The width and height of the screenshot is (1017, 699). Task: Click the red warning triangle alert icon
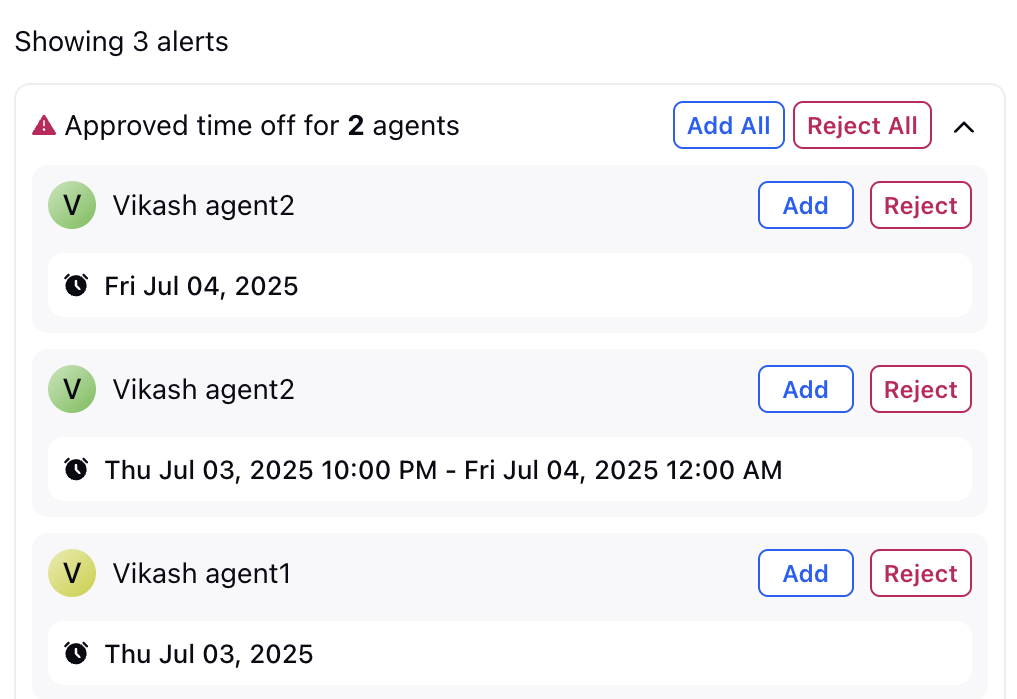(44, 125)
